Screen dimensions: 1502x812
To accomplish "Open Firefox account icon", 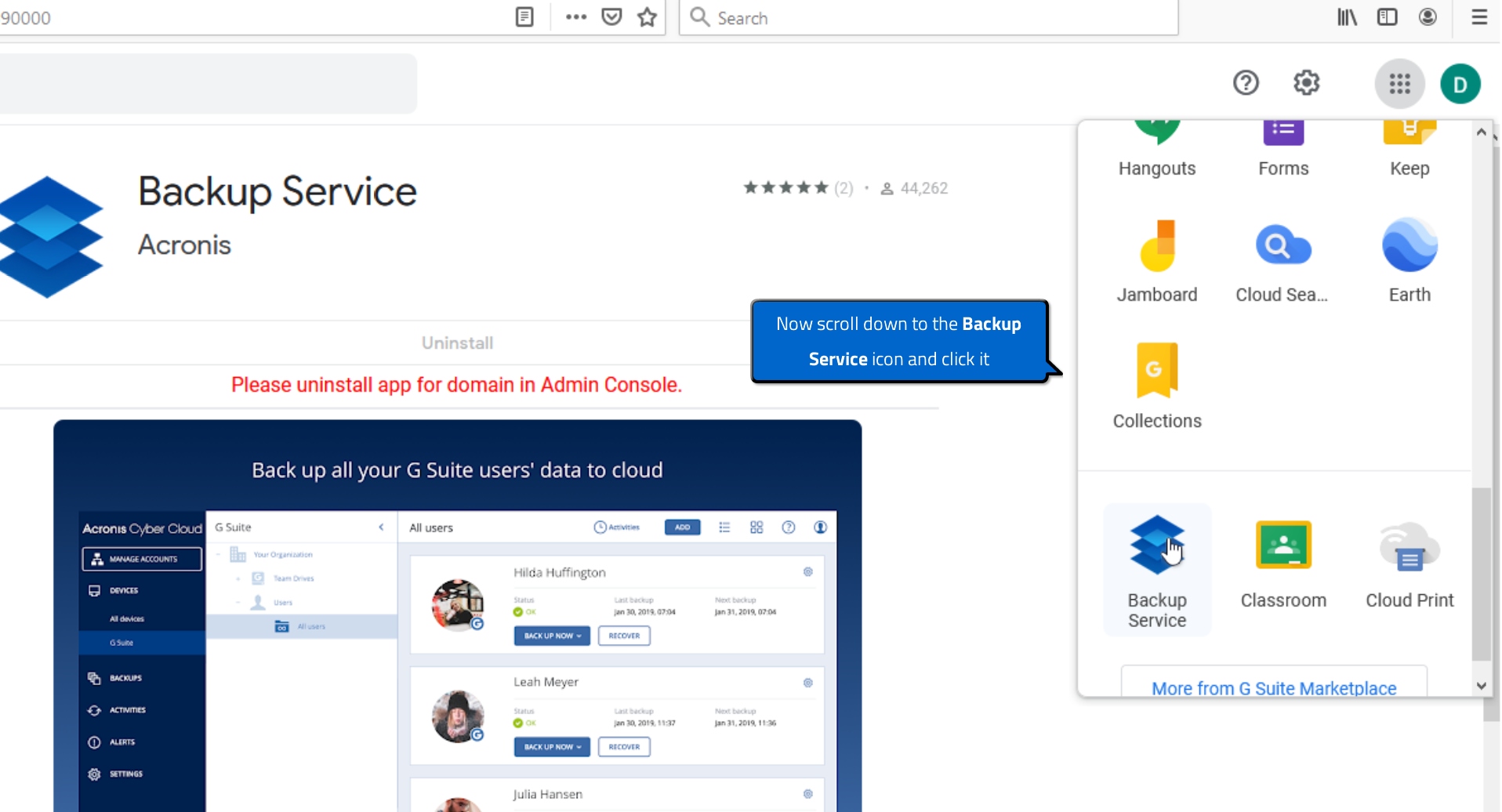I will tap(1428, 16).
